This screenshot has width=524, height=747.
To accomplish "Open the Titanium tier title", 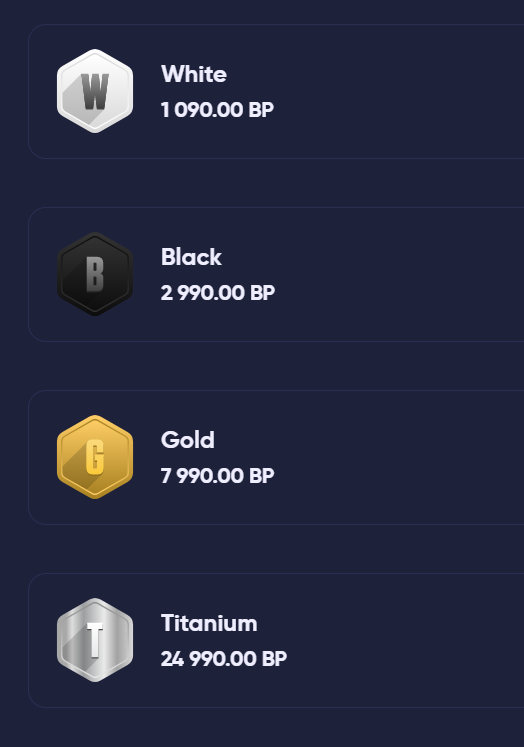I will (209, 623).
